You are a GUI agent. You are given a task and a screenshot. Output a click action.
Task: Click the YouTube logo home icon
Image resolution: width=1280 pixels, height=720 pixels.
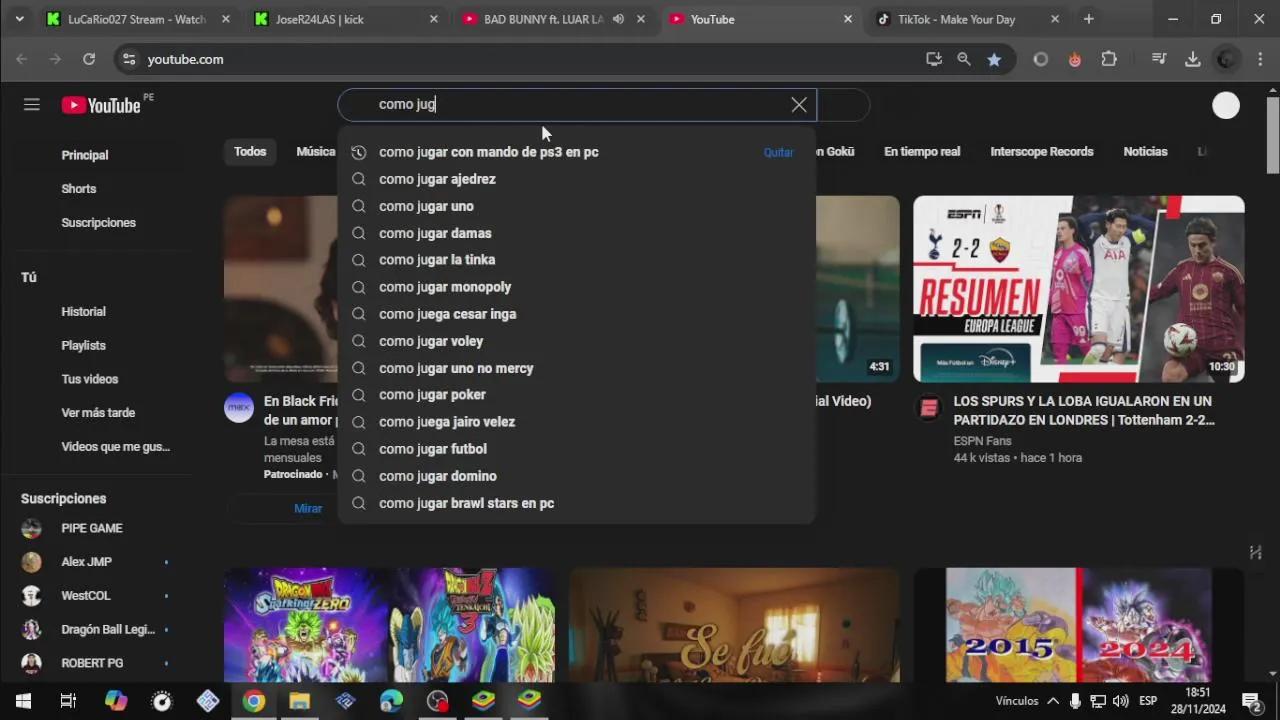tap(101, 105)
